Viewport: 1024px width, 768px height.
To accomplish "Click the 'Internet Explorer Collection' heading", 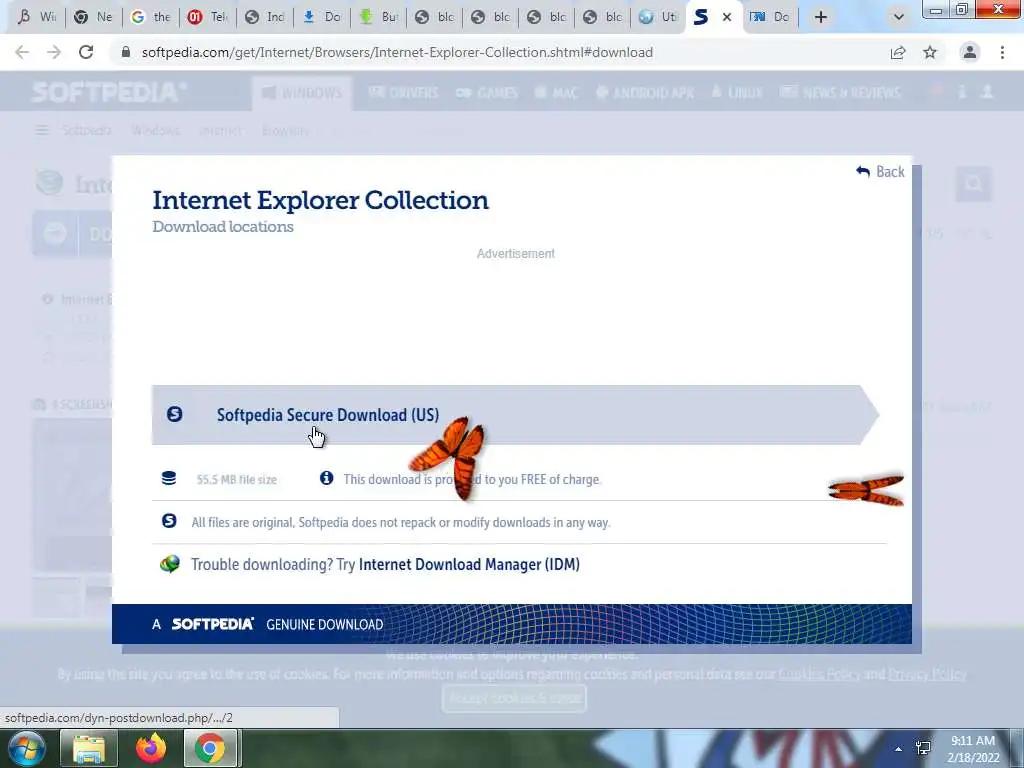I will 320,200.
